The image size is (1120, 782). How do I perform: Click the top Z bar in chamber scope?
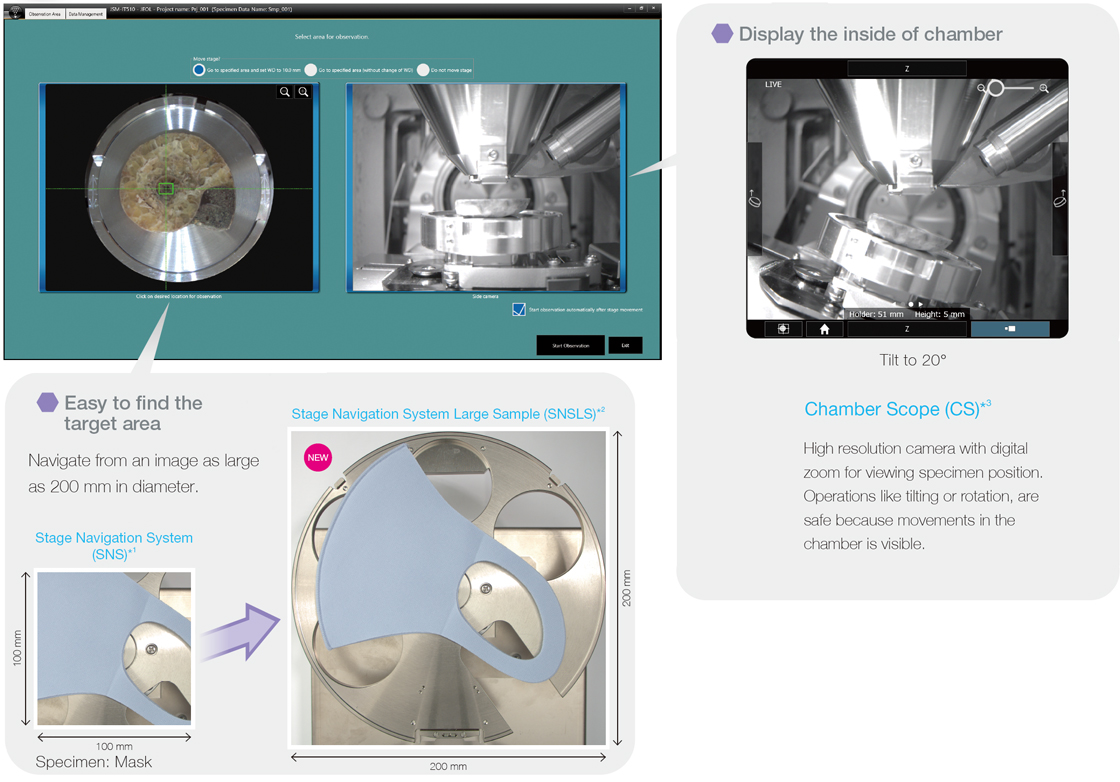[x=907, y=69]
